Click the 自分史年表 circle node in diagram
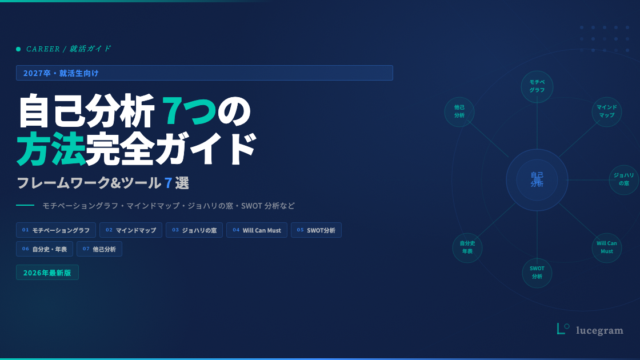This screenshot has width=640, height=360. pos(467,247)
